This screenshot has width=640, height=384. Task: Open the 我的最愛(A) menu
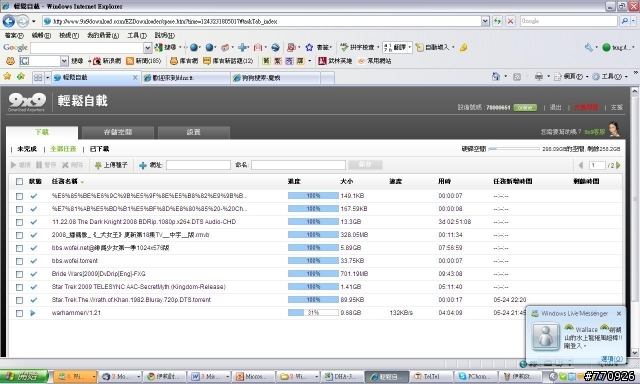coord(103,36)
